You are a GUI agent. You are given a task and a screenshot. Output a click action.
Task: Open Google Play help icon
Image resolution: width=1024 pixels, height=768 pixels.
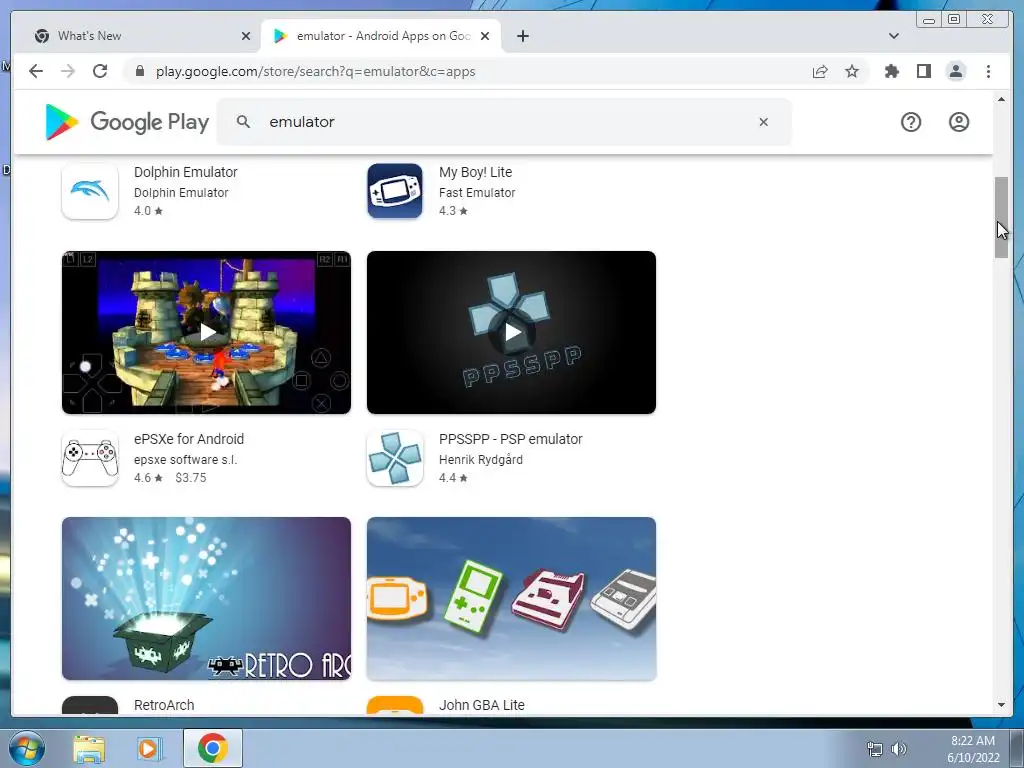(910, 121)
